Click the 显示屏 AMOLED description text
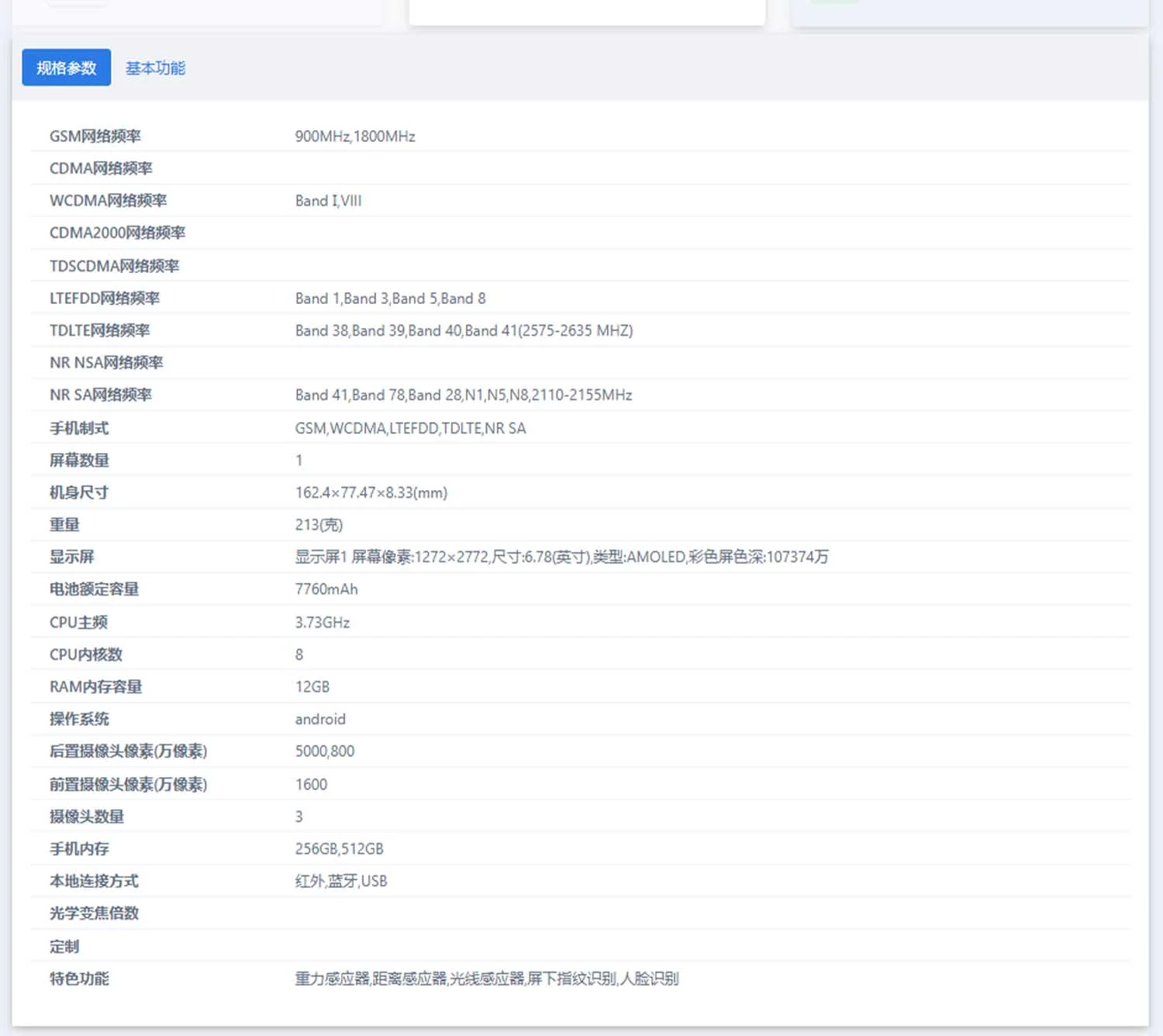This screenshot has width=1163, height=1036. pyautogui.click(x=561, y=557)
